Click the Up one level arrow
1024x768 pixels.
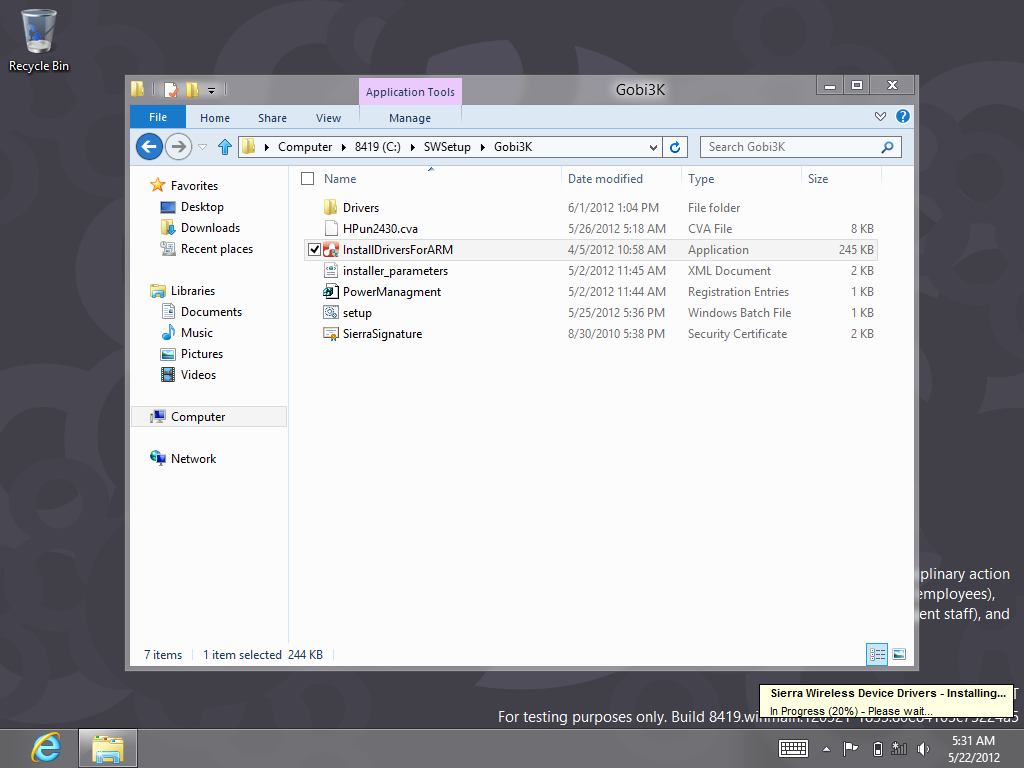tap(225, 147)
